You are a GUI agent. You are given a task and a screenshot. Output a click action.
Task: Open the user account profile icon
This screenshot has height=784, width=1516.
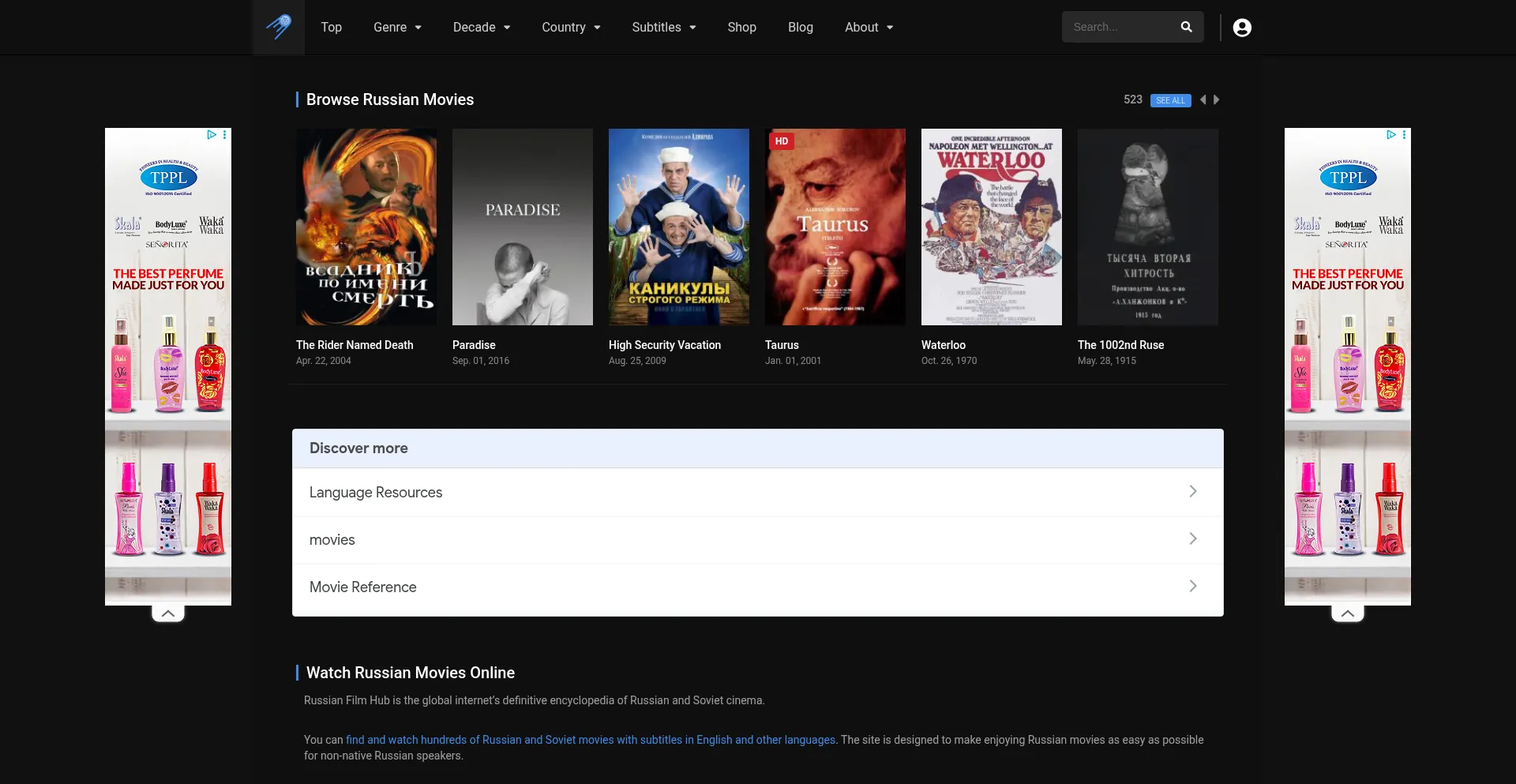click(1242, 28)
